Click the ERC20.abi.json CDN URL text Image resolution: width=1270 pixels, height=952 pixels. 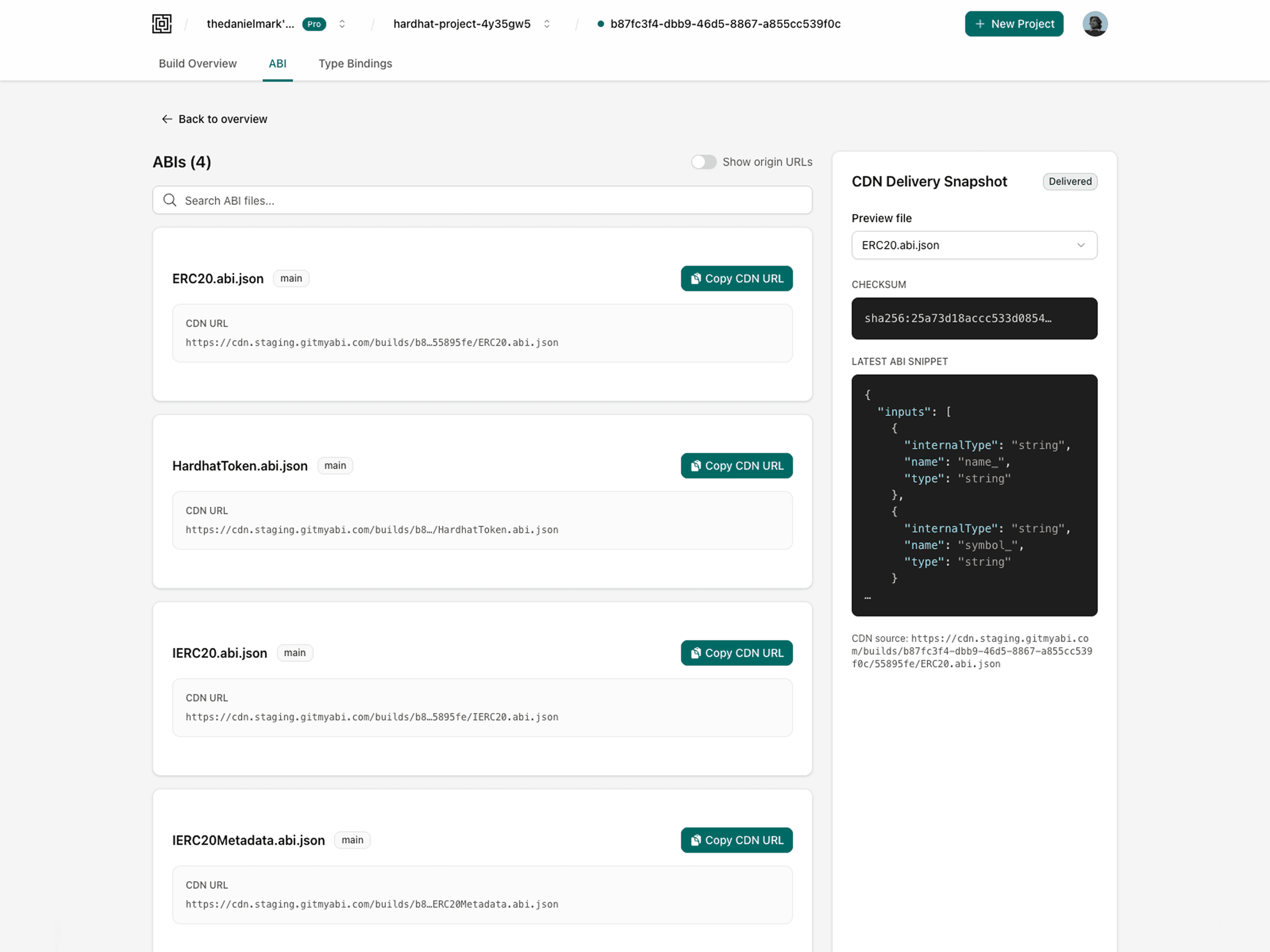click(x=372, y=343)
